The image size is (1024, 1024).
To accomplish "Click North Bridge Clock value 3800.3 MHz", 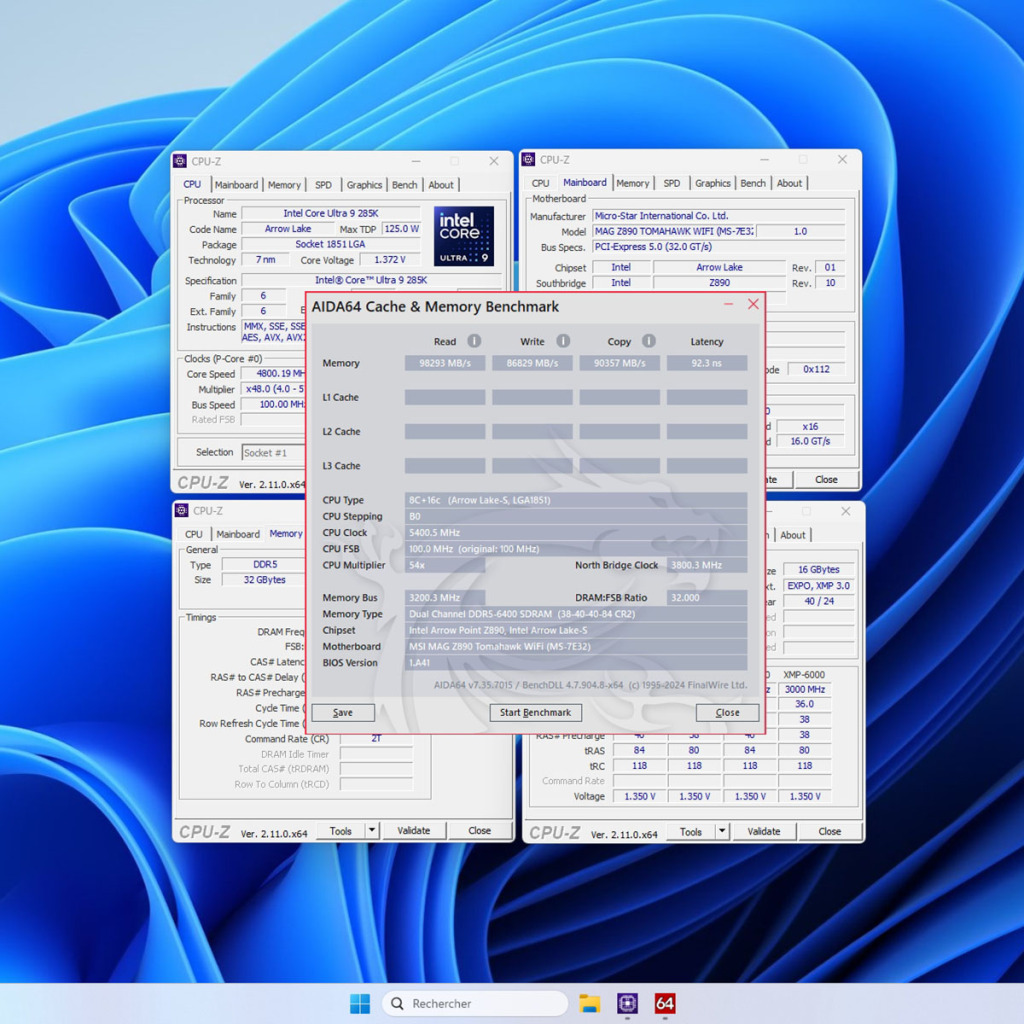I will 707,565.
